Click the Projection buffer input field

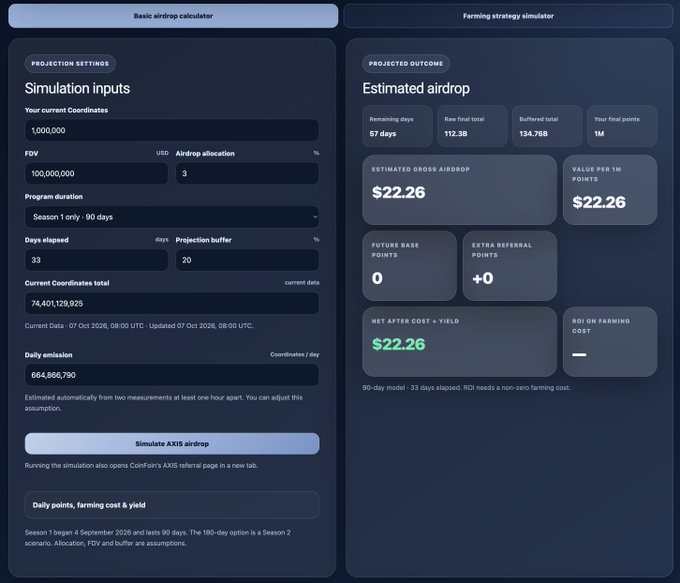coord(247,260)
